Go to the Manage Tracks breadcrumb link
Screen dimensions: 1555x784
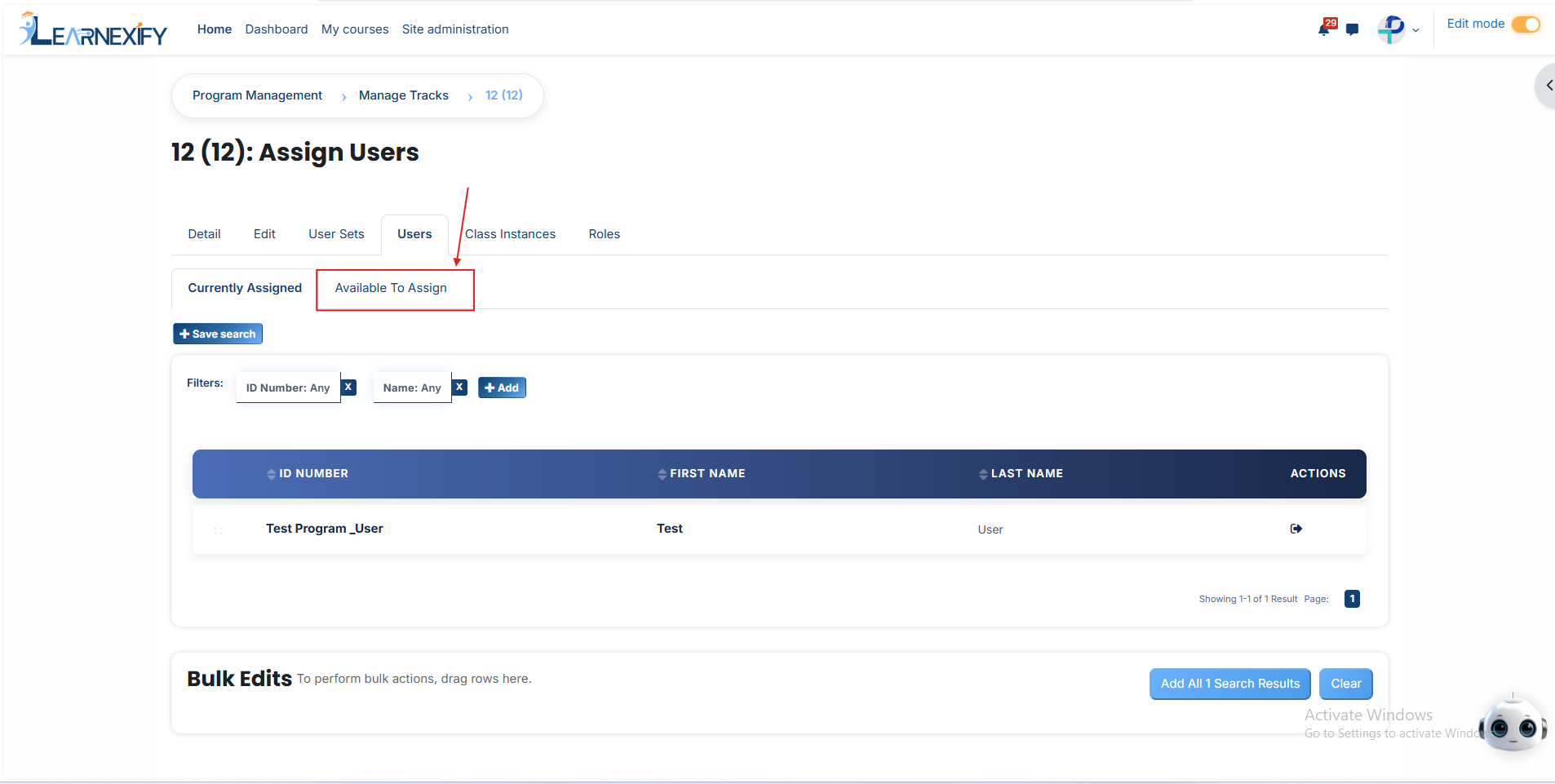[x=404, y=95]
